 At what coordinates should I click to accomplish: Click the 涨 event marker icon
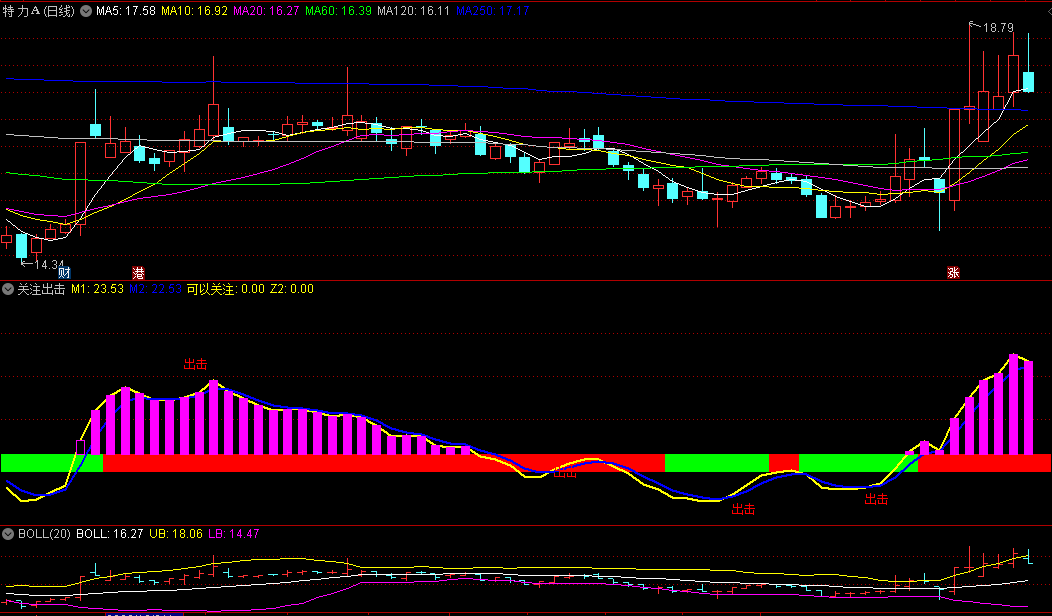tap(953, 272)
